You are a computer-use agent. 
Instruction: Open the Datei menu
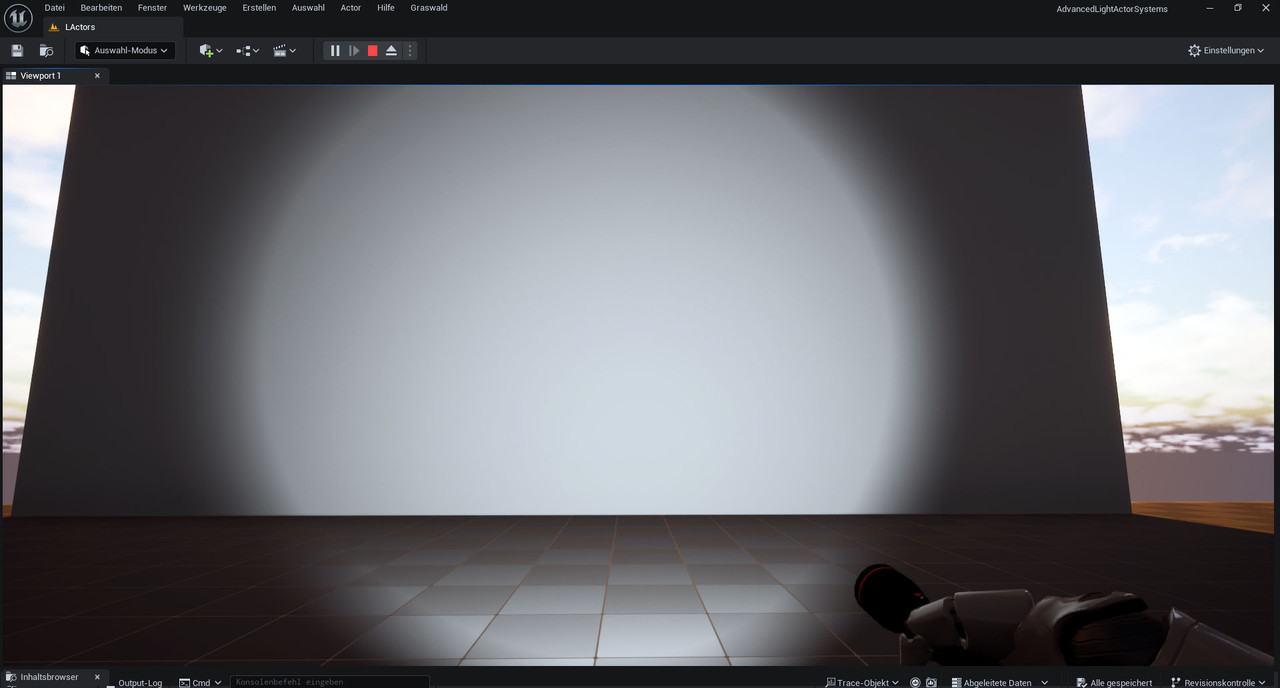(55, 8)
